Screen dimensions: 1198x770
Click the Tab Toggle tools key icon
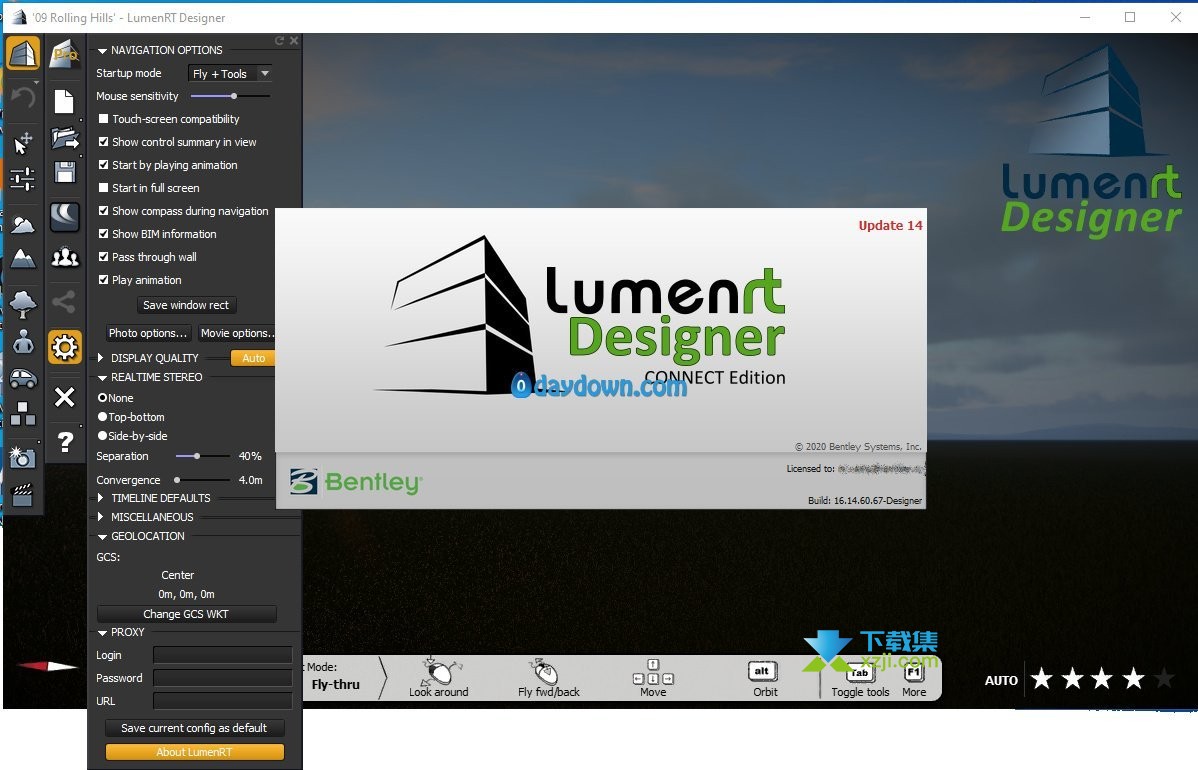860,674
